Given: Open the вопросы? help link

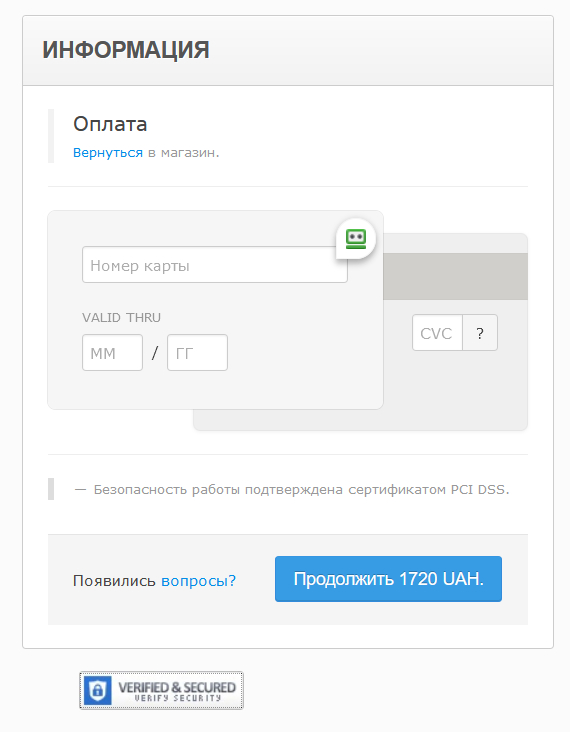Looking at the screenshot, I should [198, 581].
